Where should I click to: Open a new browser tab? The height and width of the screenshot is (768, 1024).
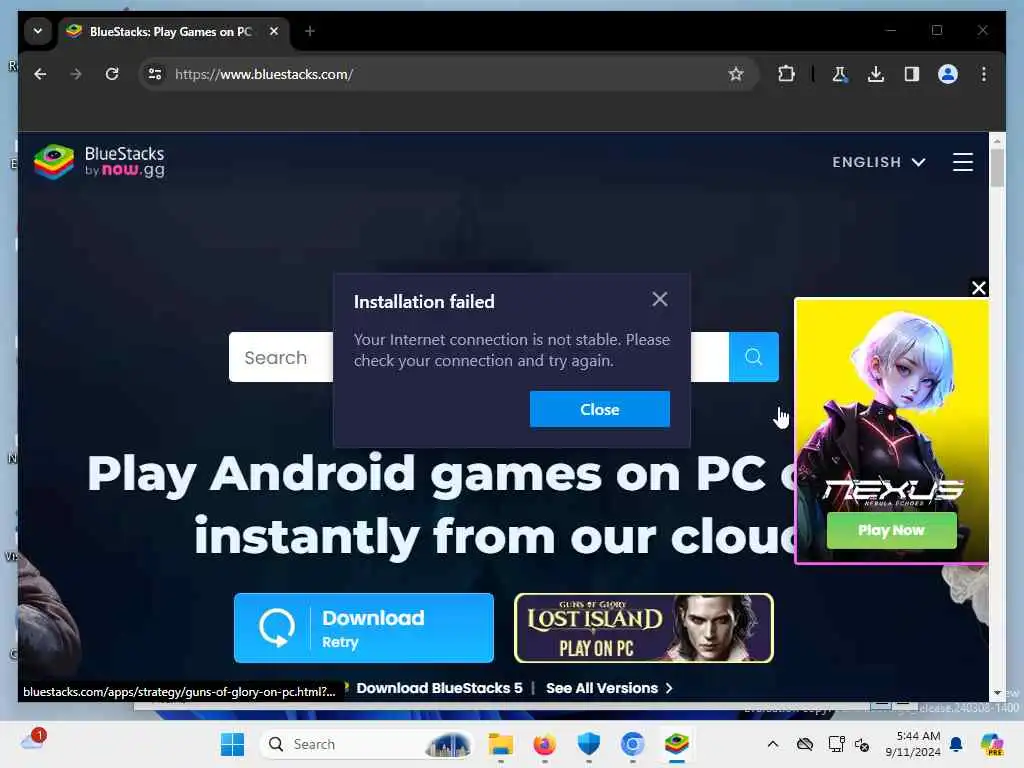(x=310, y=31)
